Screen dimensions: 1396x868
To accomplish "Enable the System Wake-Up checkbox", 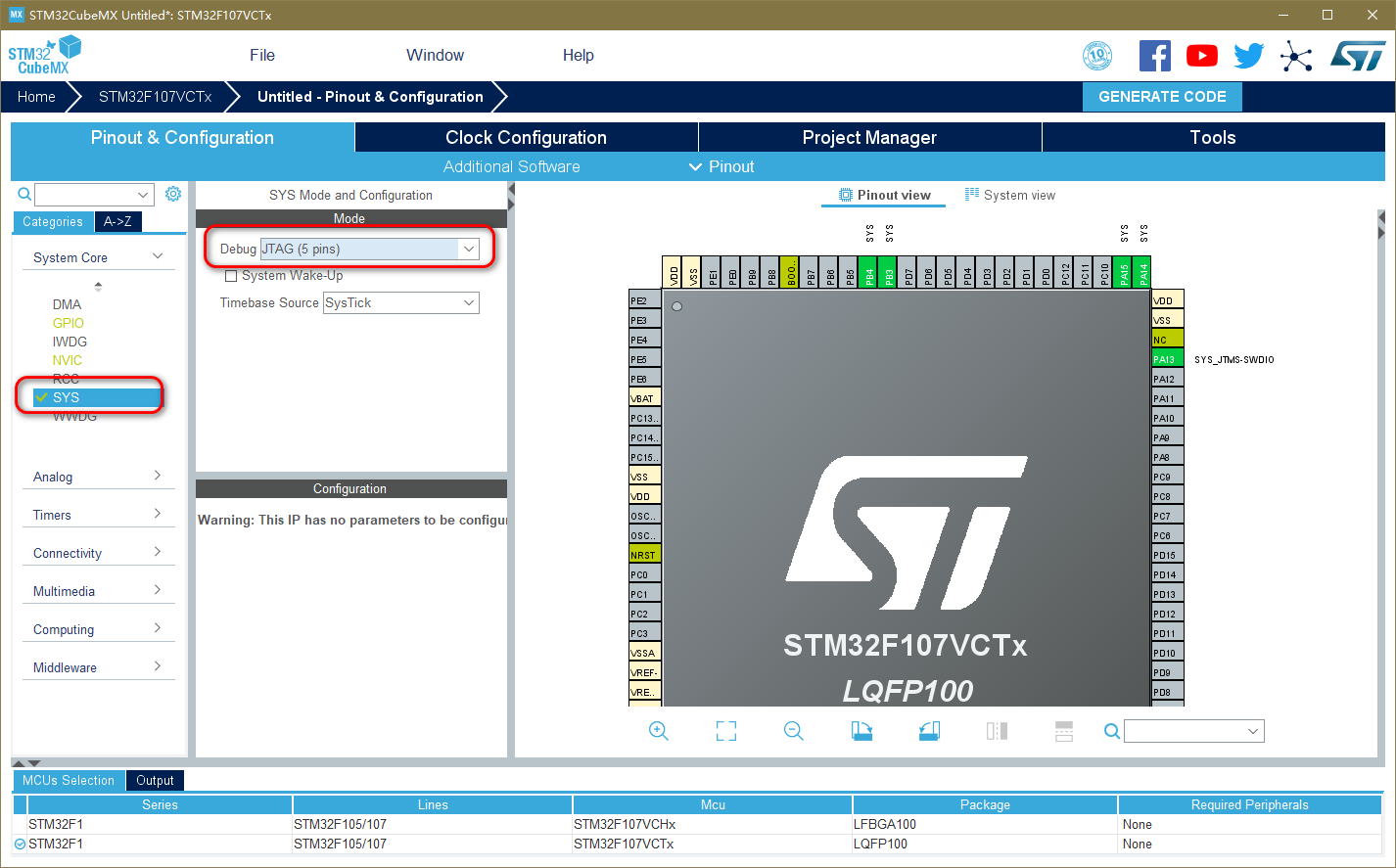I will [x=232, y=276].
